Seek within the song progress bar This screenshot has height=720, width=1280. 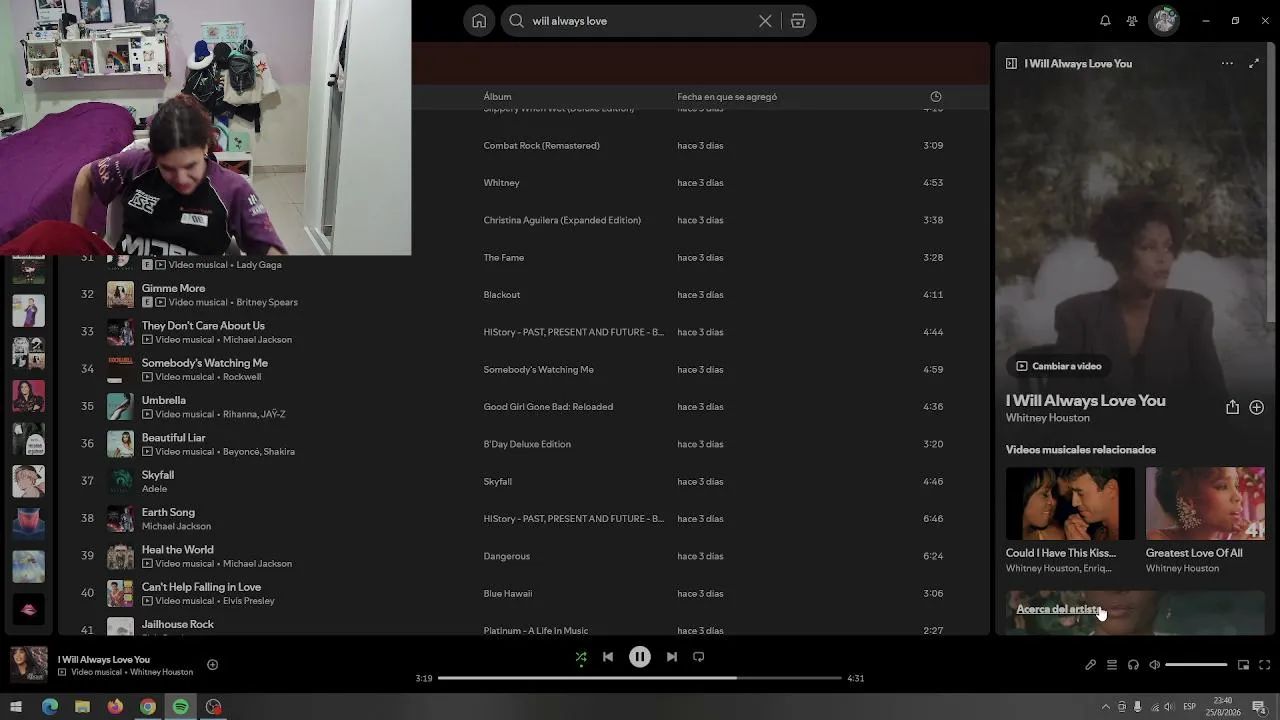tap(640, 678)
